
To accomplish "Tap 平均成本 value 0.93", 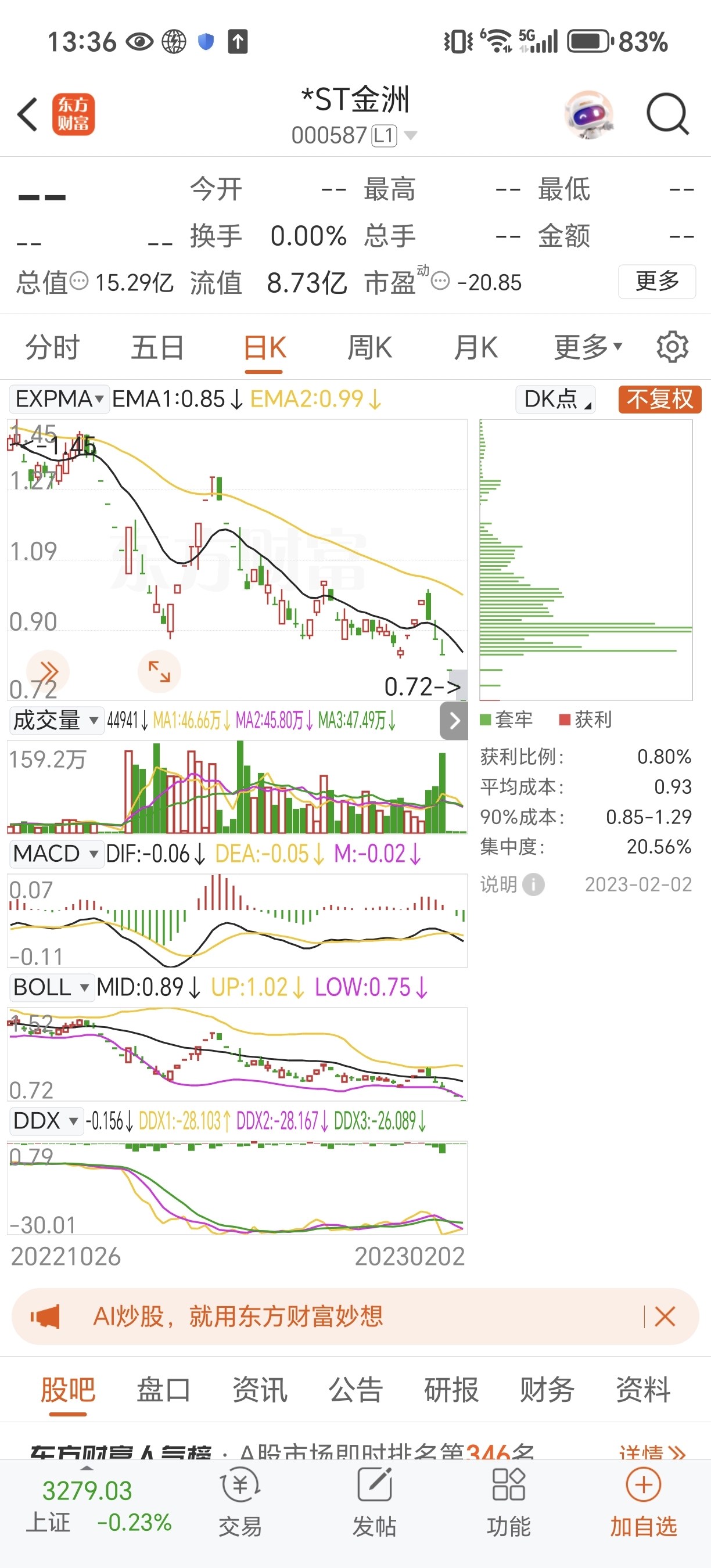I will point(673,786).
